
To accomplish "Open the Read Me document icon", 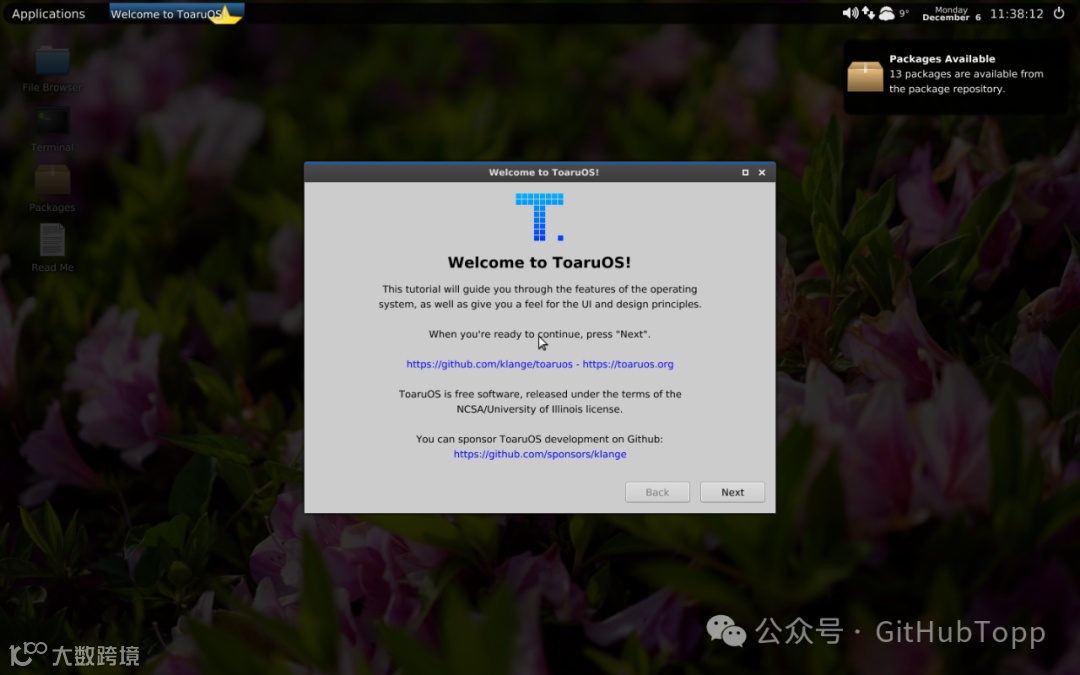I will (52, 248).
